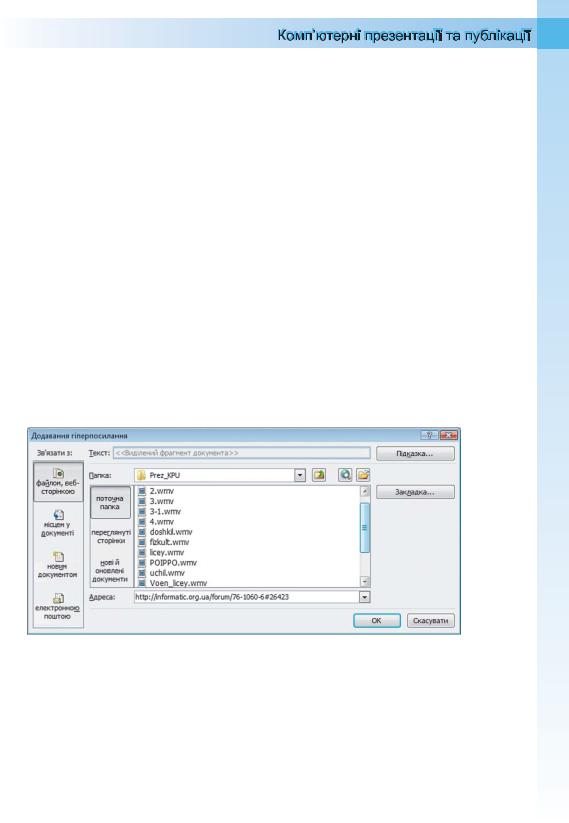The height and width of the screenshot is (823, 569).
Task: Click the Підказка button
Action: (415, 453)
